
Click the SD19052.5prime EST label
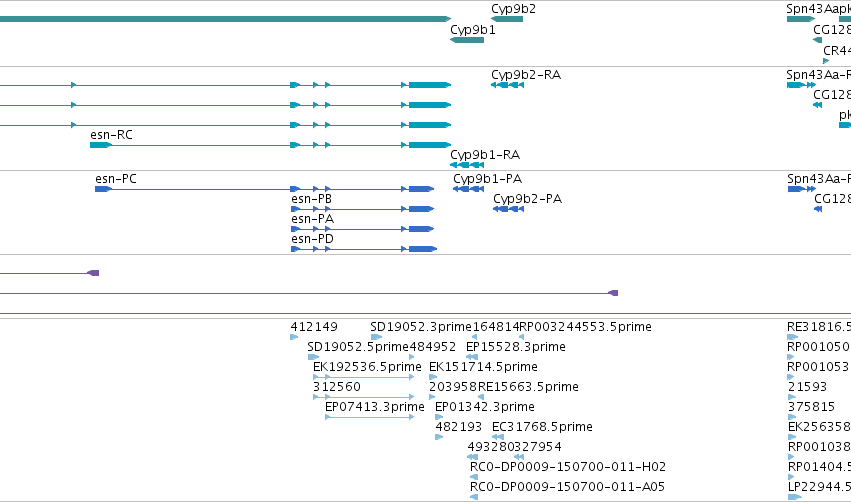358,347
